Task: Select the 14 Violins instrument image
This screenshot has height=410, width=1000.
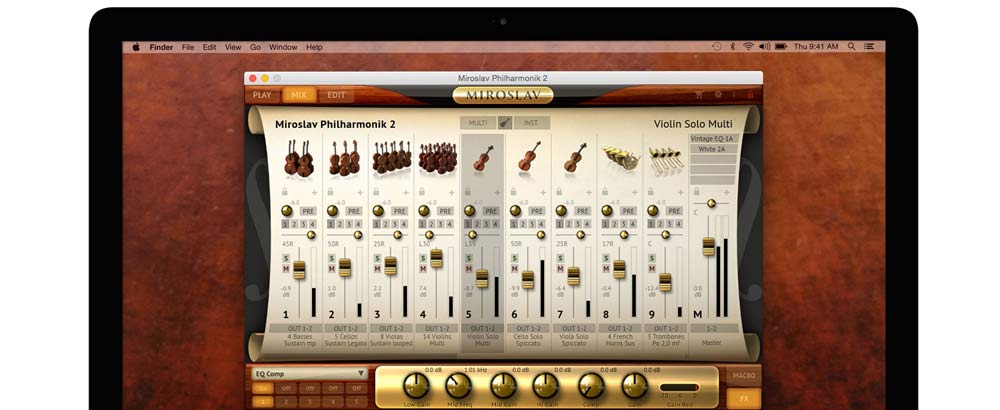Action: [437, 157]
